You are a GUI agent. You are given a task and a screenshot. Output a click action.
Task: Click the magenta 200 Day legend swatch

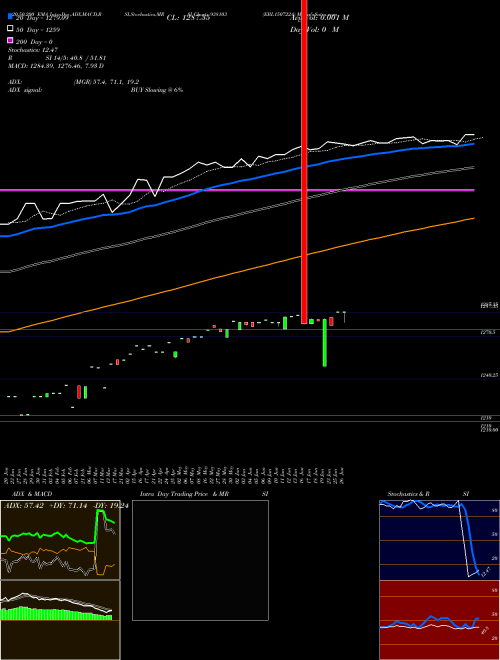click(10, 41)
